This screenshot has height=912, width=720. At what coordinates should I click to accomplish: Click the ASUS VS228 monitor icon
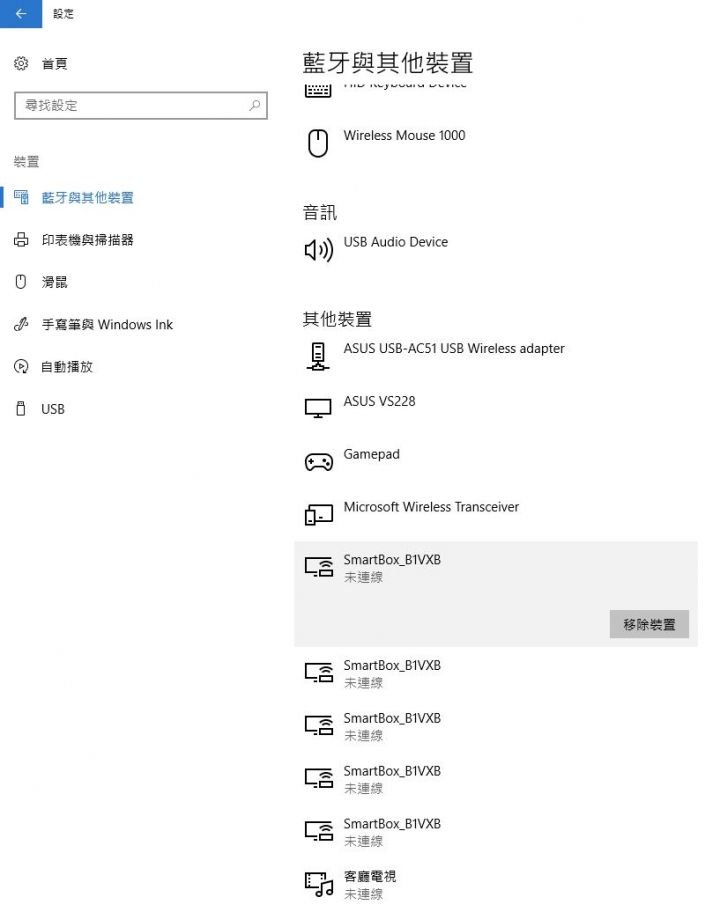(x=317, y=408)
